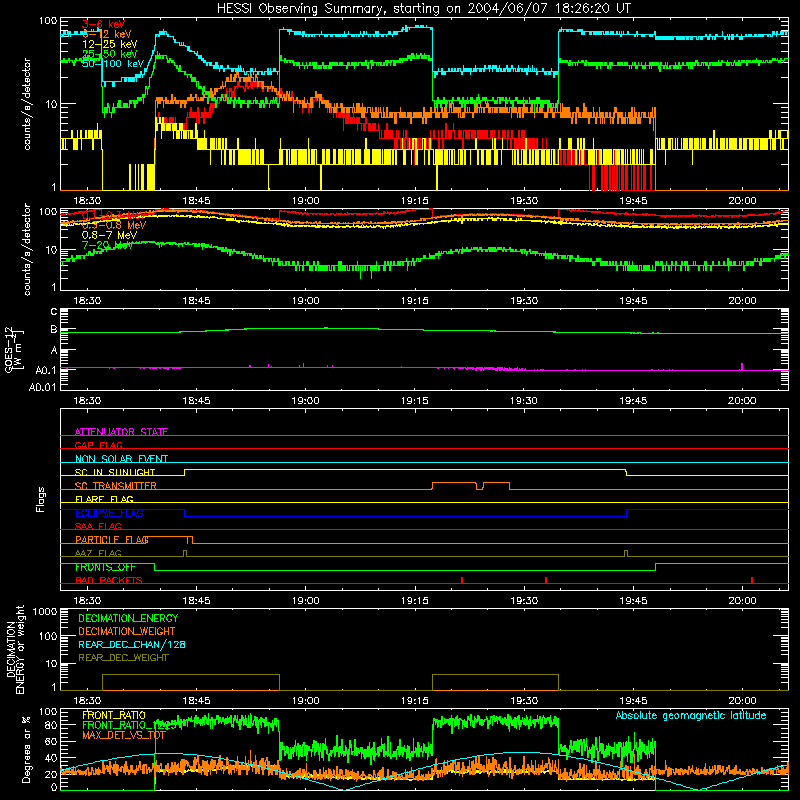Click the PARTICLE_FLAG label
This screenshot has height=800, width=800.
[x=112, y=540]
